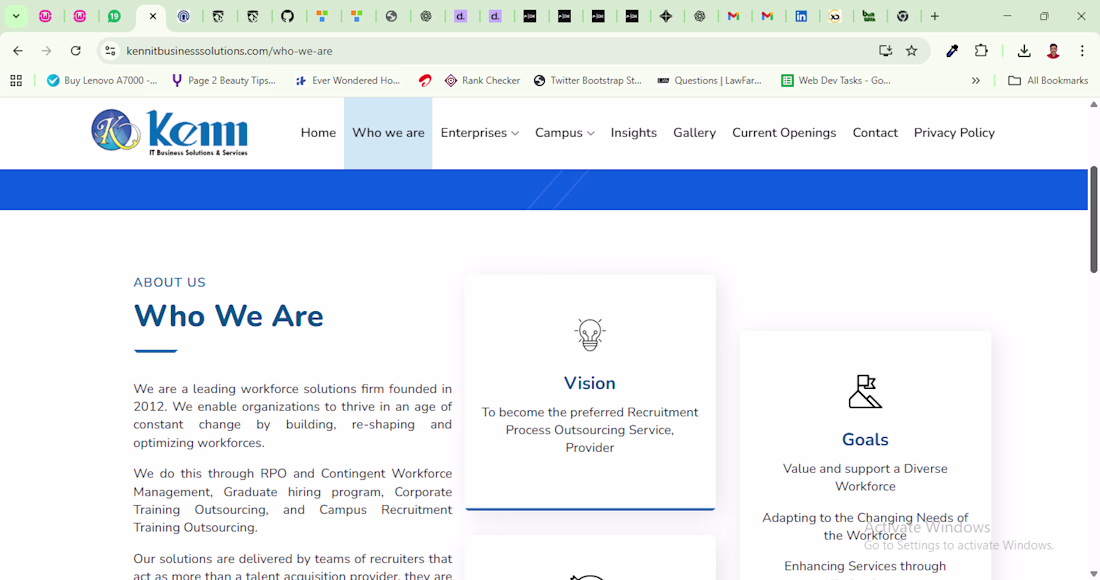The height and width of the screenshot is (580, 1100).
Task: Open Page 2 Beauty Tips bookmark
Action: coord(224,81)
